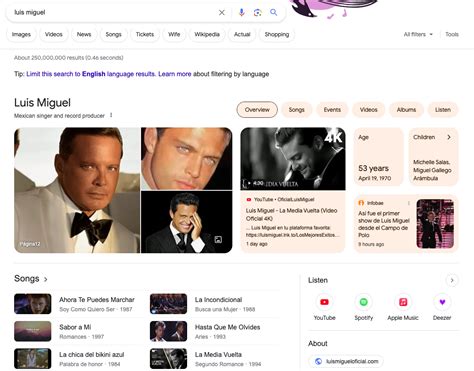The image size is (474, 371).
Task: Switch to the Albums knowledge panel tab
Action: tap(406, 110)
